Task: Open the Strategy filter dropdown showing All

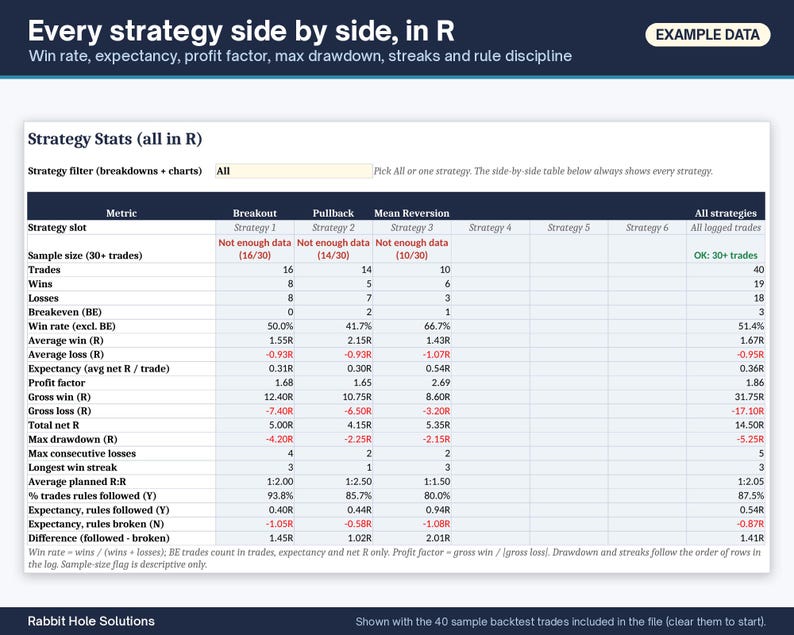Action: 294,171
